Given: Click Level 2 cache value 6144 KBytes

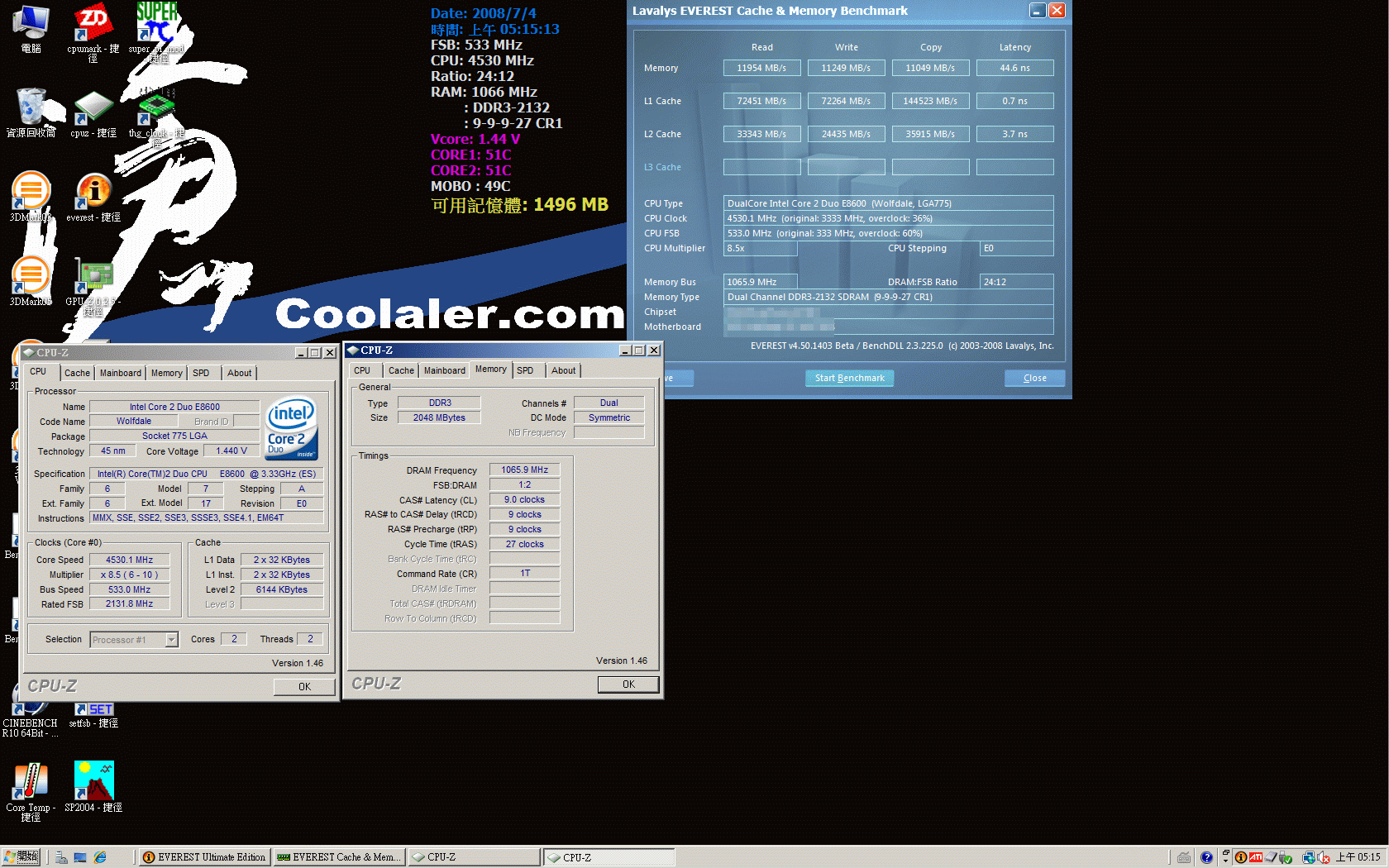Looking at the screenshot, I should [281, 589].
